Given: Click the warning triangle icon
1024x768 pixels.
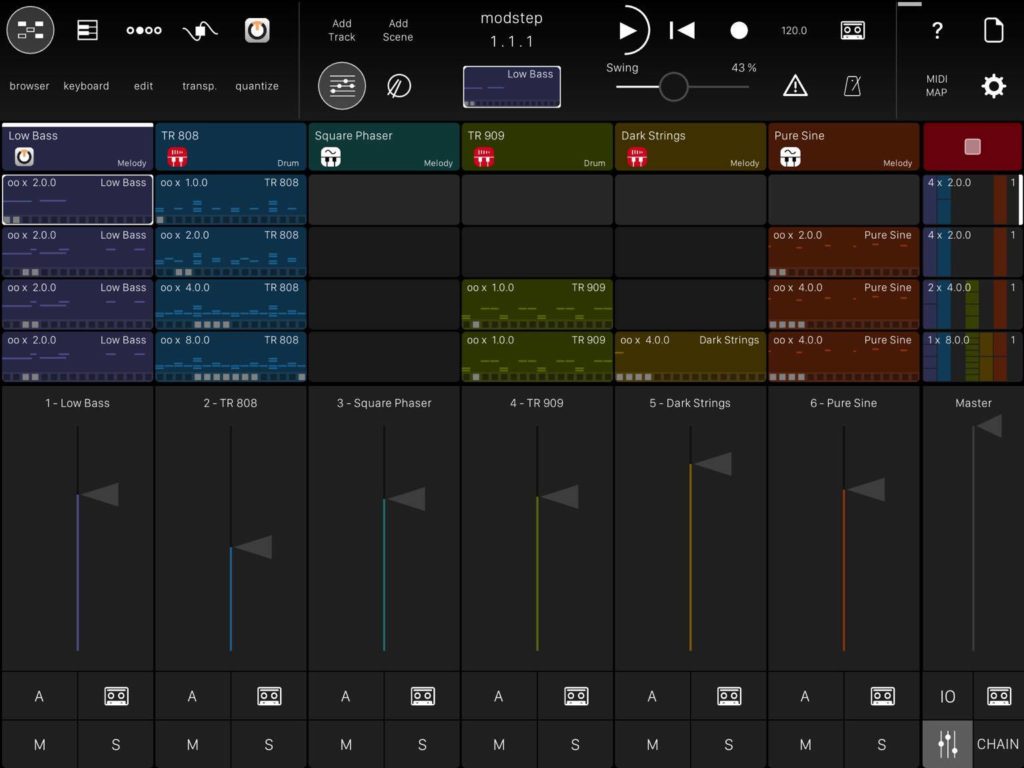Looking at the screenshot, I should click(795, 86).
